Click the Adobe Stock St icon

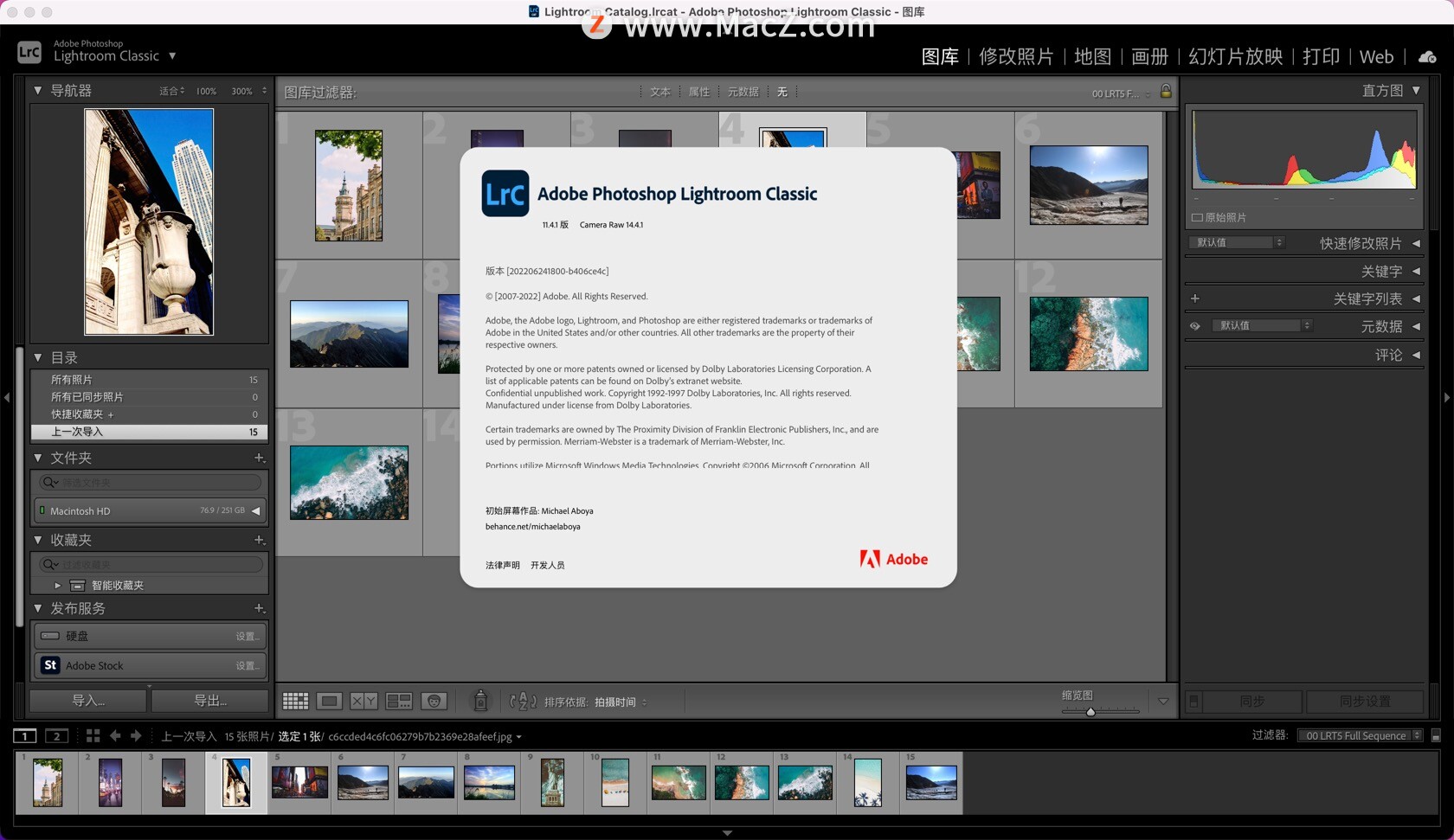(50, 665)
